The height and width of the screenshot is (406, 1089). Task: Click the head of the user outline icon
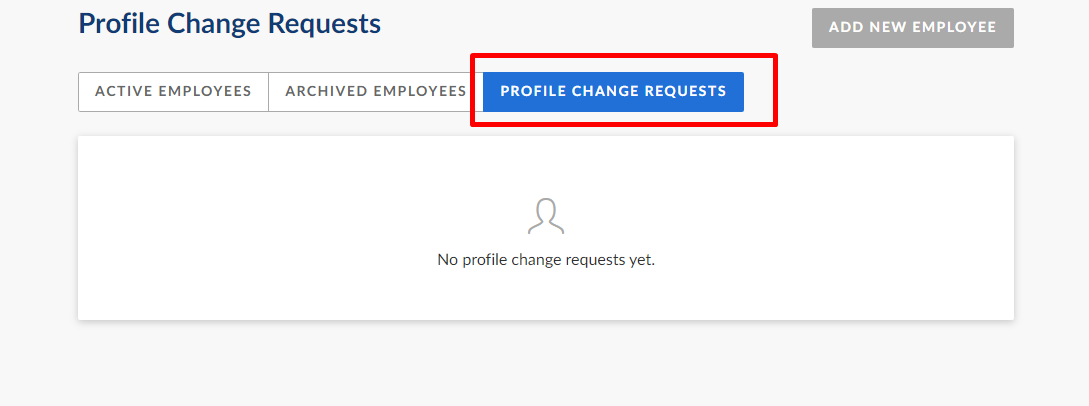click(546, 210)
